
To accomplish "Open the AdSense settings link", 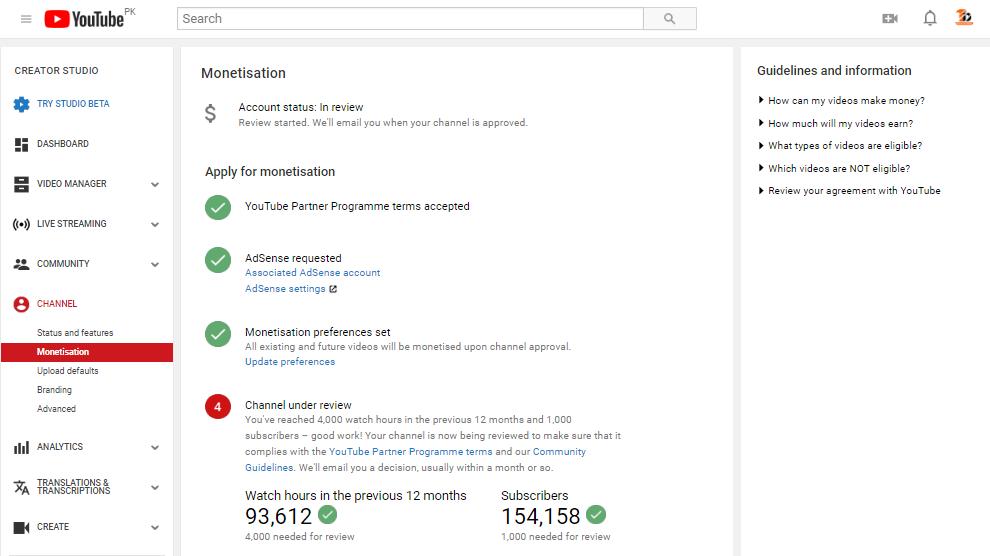I will (x=285, y=288).
